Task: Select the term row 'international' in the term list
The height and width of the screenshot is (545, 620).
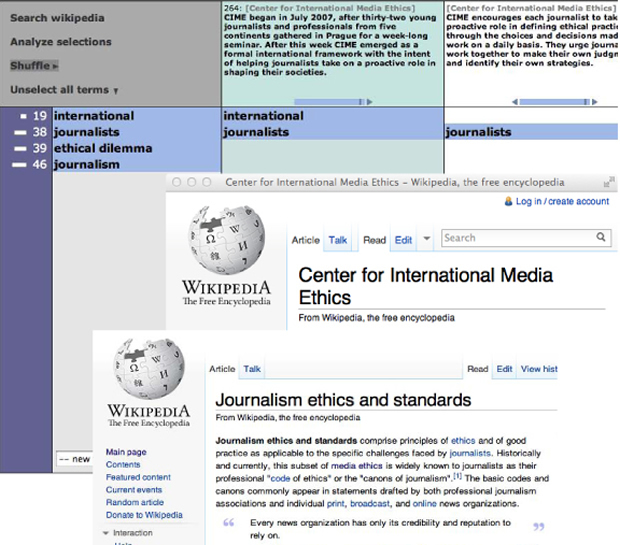Action: pyautogui.click(x=137, y=116)
